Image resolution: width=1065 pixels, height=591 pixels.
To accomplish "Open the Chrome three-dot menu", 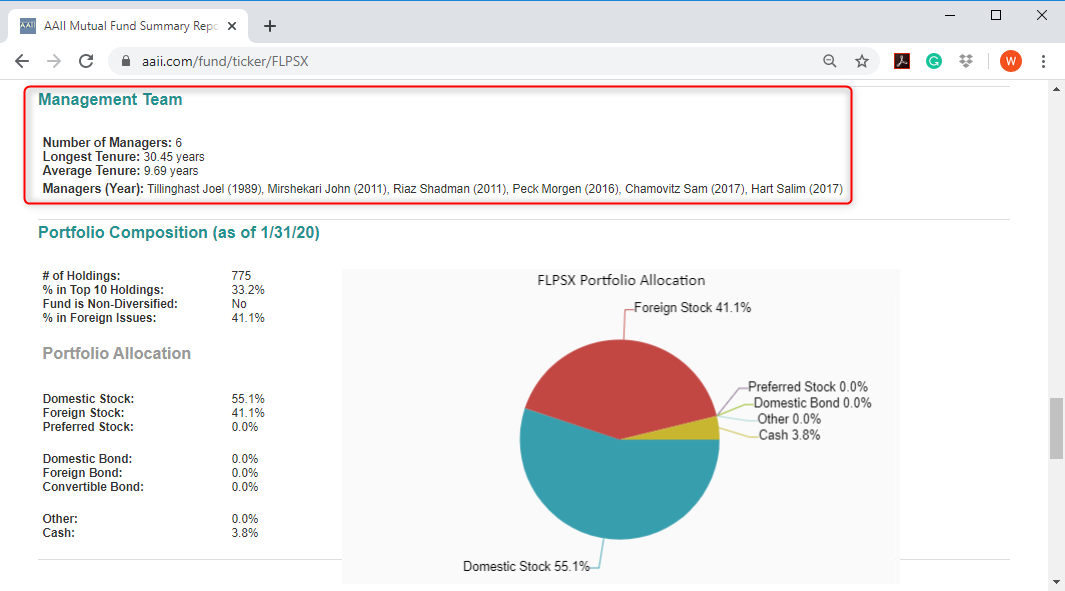I will coord(1043,61).
